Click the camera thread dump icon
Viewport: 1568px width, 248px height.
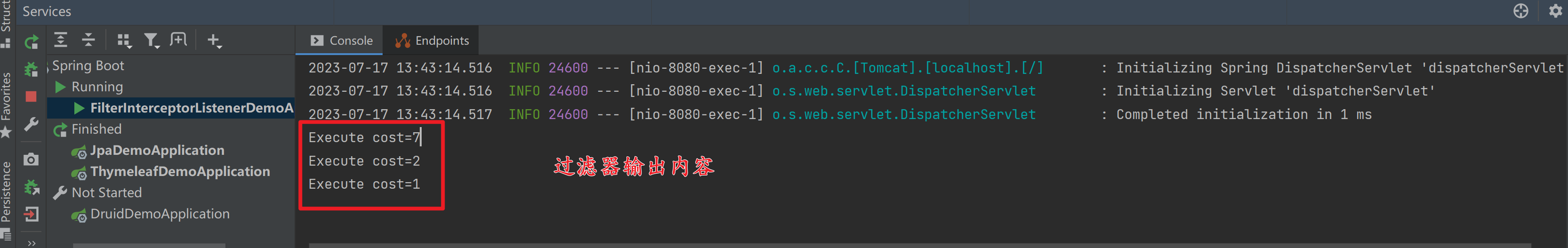pos(31,160)
